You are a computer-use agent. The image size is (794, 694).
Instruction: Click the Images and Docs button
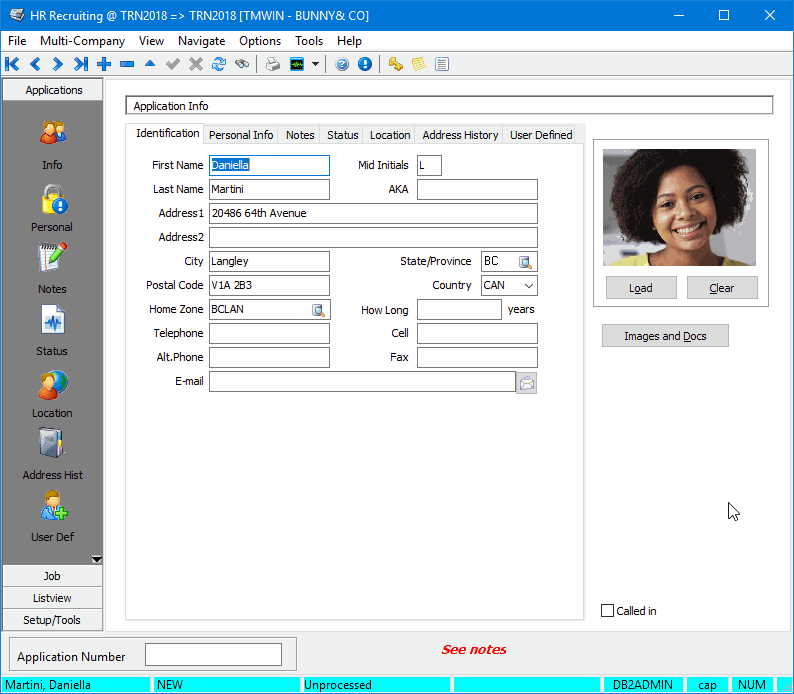tap(665, 336)
